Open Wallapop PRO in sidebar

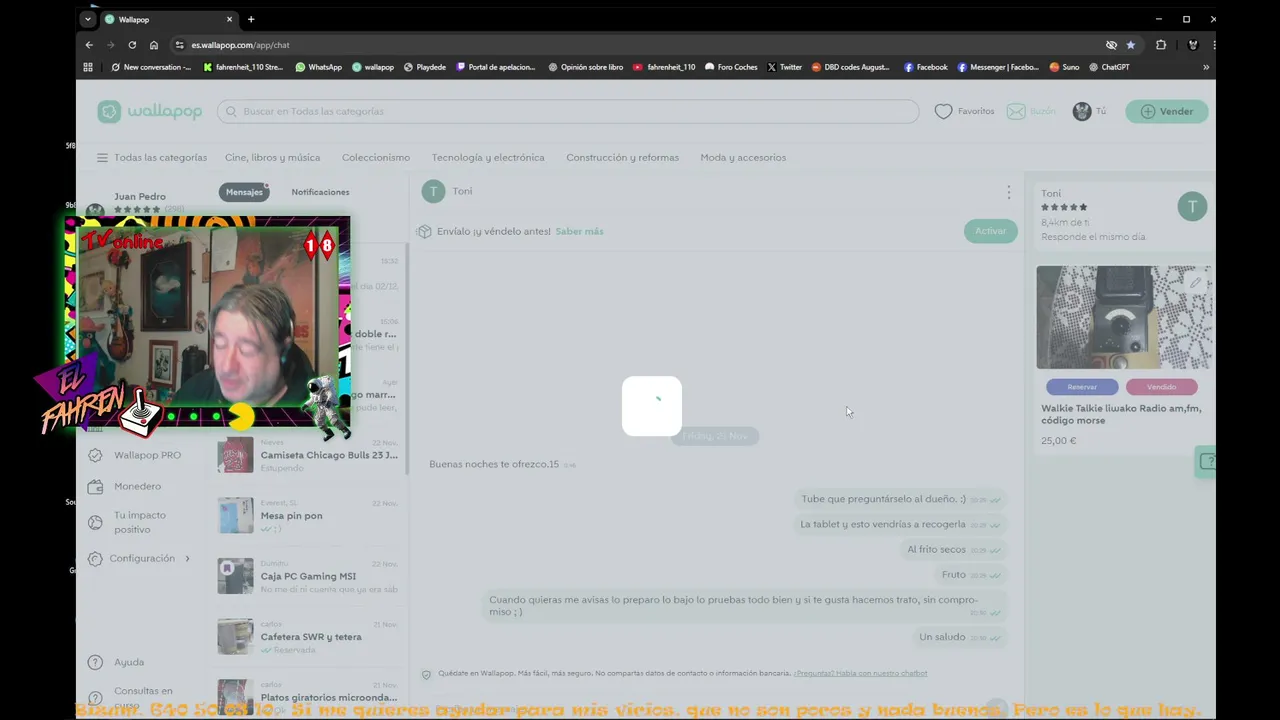point(135,455)
